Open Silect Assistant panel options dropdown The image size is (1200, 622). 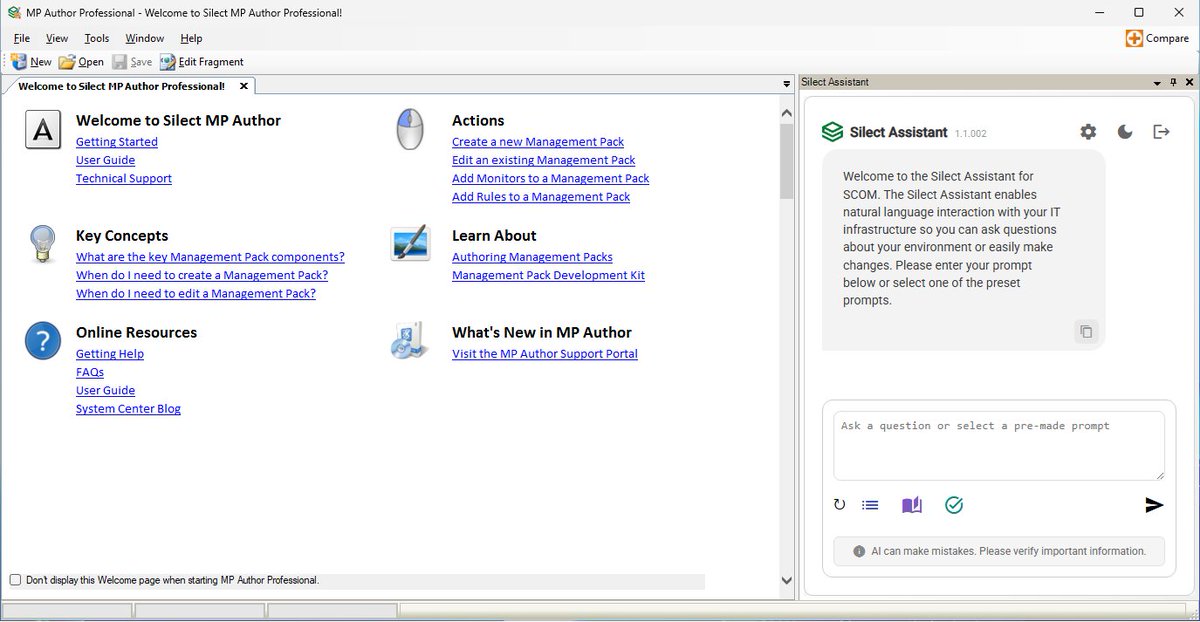[1157, 82]
